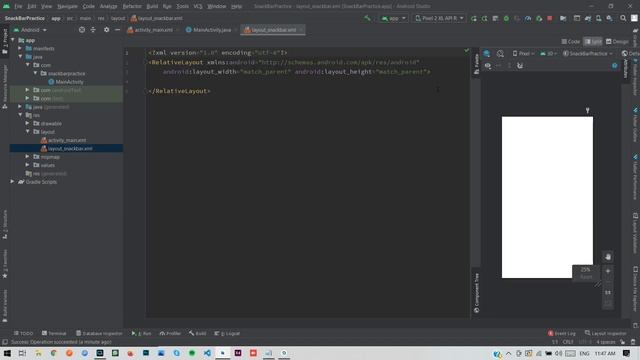Viewport: 640px width, 360px height.
Task: Open the Event Log tool window
Action: point(562,333)
